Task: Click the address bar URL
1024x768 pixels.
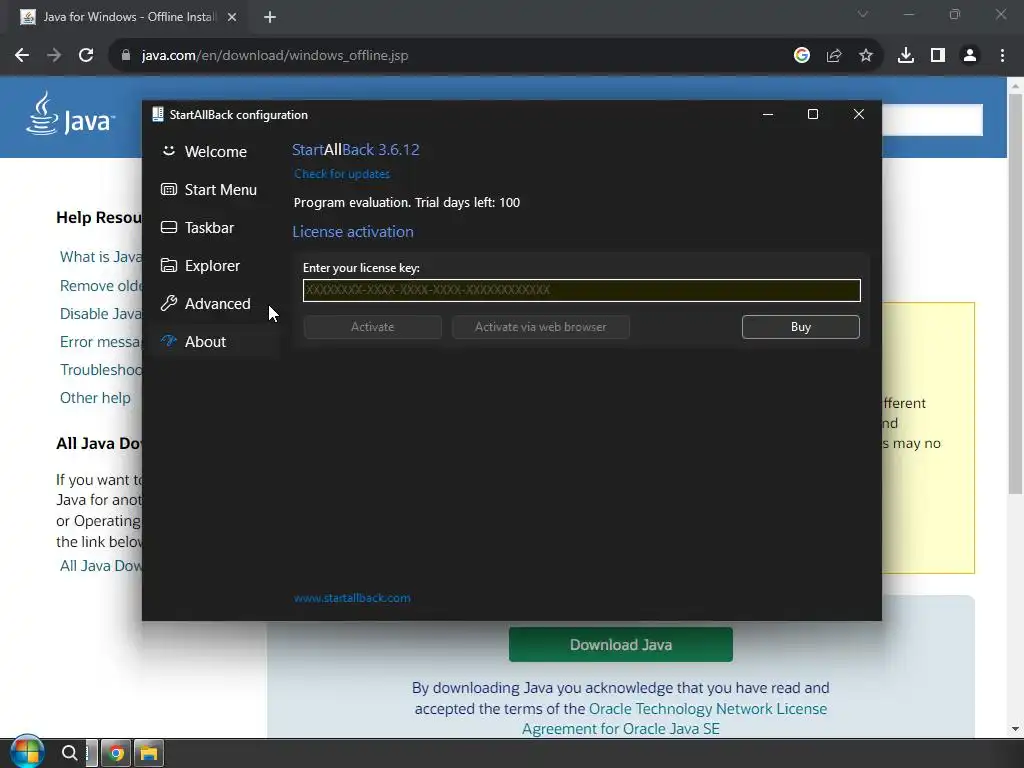Action: tap(275, 56)
